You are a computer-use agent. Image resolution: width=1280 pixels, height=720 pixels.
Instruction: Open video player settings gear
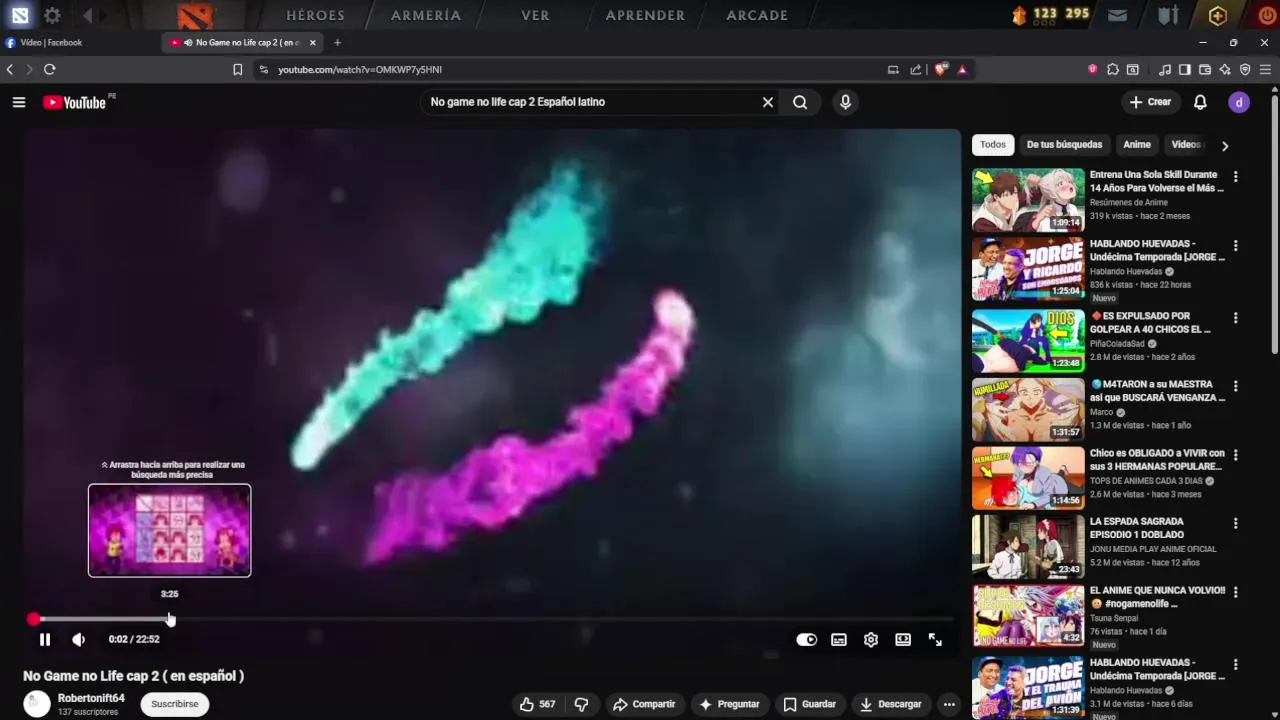pyautogui.click(x=871, y=640)
